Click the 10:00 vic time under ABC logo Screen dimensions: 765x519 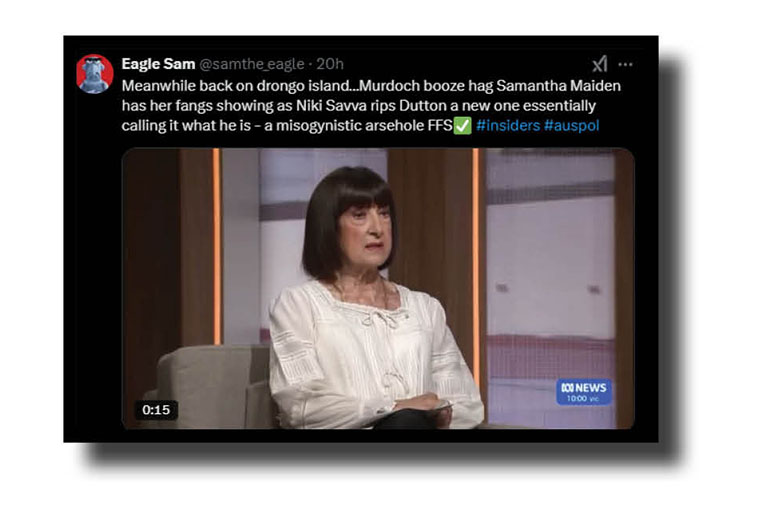(583, 399)
